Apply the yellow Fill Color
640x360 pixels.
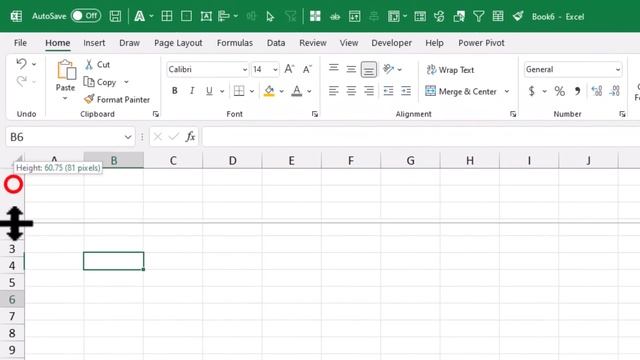click(269, 91)
